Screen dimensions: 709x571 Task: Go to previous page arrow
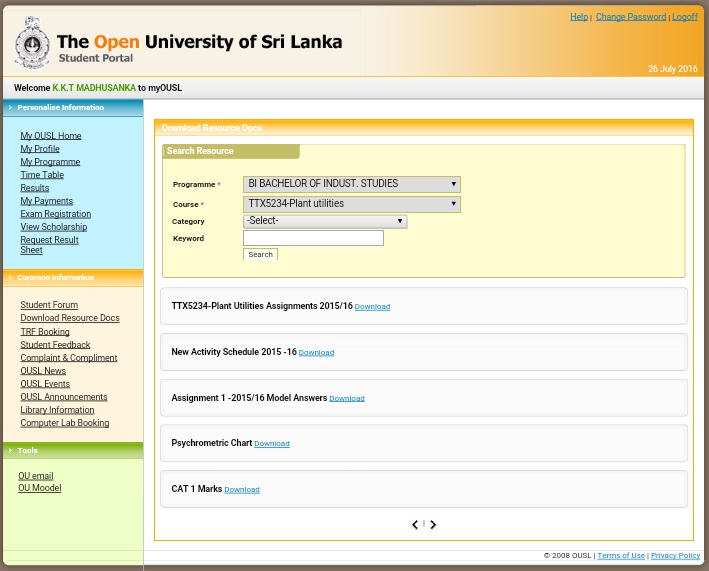[415, 524]
